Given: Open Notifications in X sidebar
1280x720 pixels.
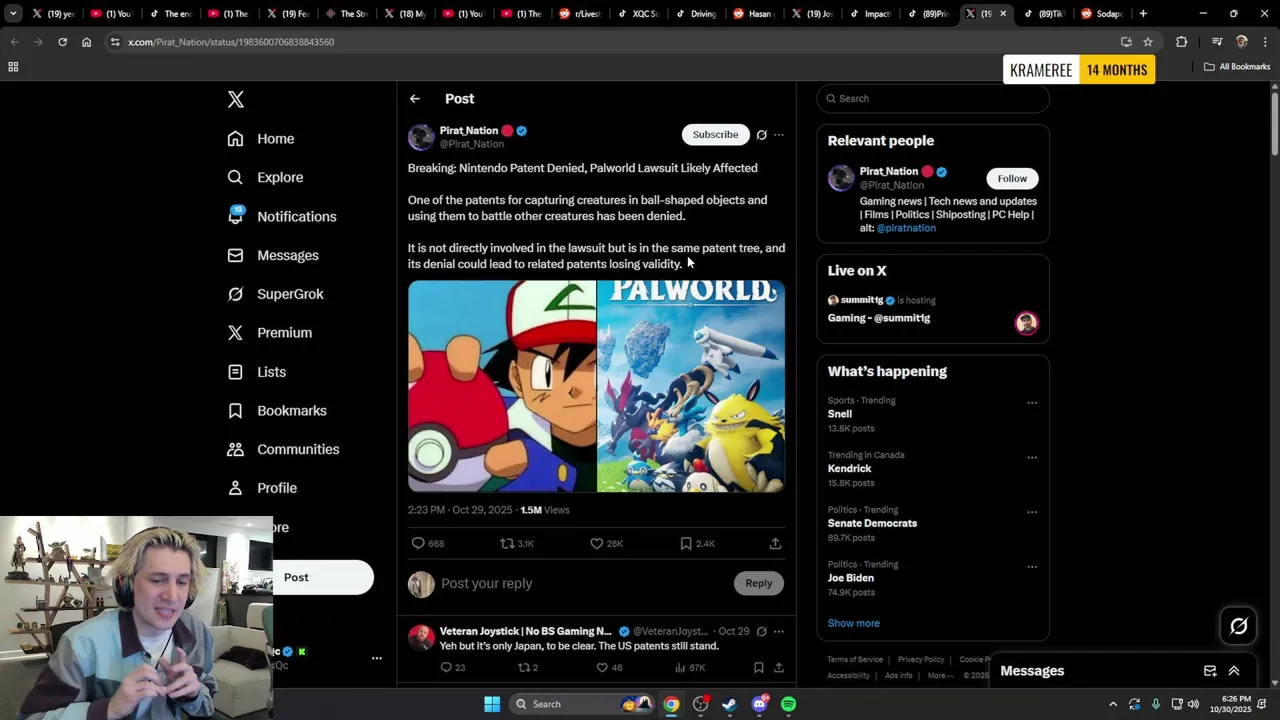Looking at the screenshot, I should tap(282, 216).
